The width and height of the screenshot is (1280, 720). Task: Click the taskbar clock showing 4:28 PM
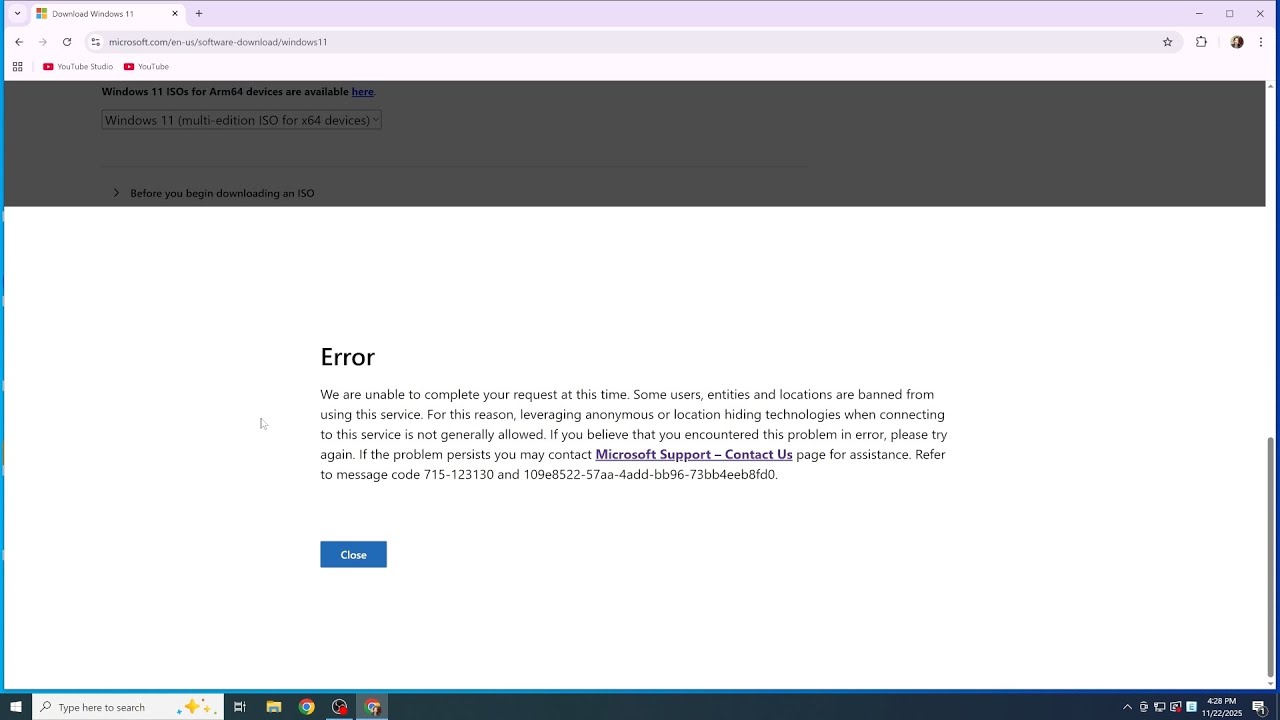click(1222, 707)
